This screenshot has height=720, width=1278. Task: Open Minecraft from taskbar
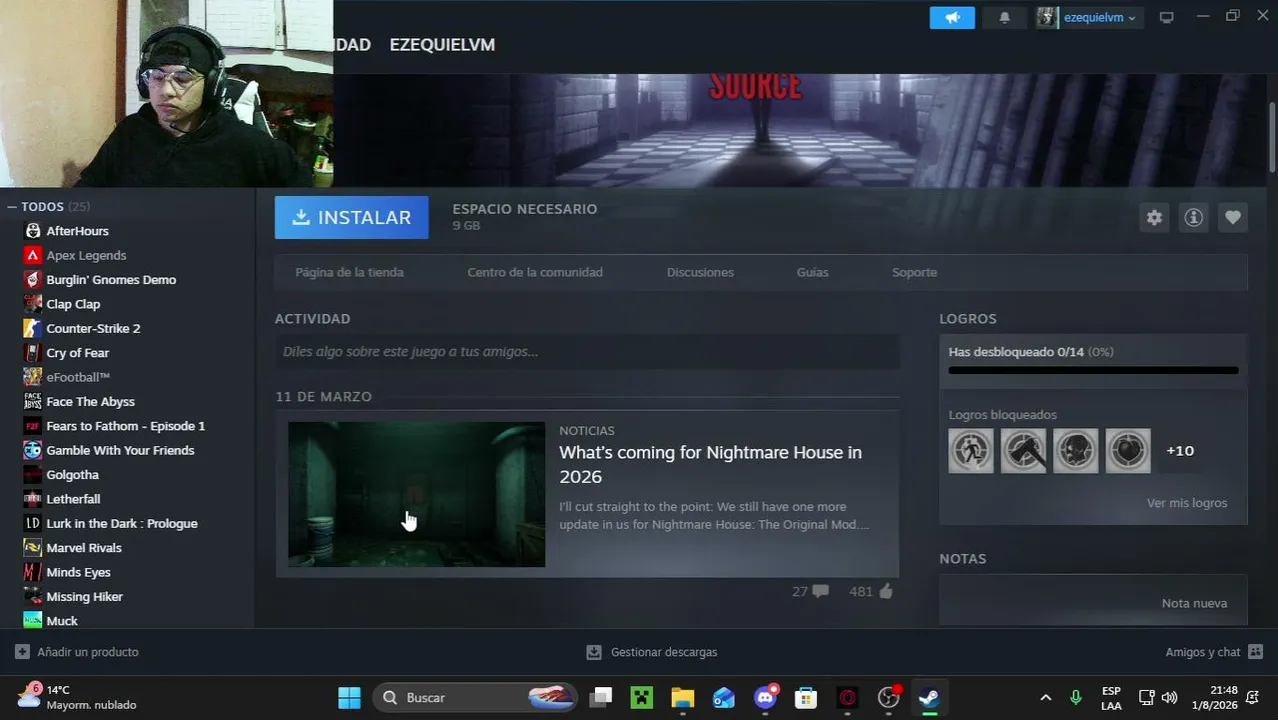[x=641, y=698]
